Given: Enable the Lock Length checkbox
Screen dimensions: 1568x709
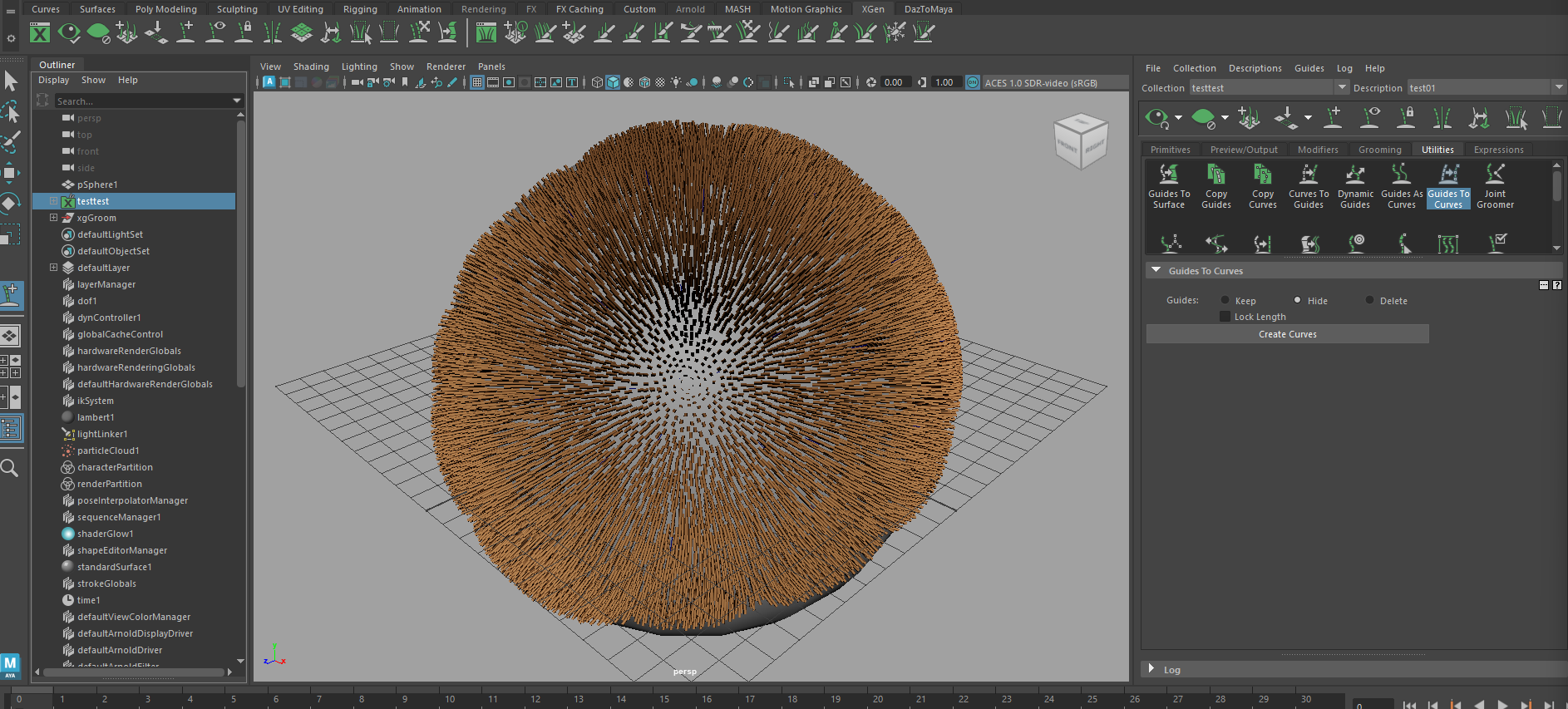Looking at the screenshot, I should pyautogui.click(x=1225, y=317).
